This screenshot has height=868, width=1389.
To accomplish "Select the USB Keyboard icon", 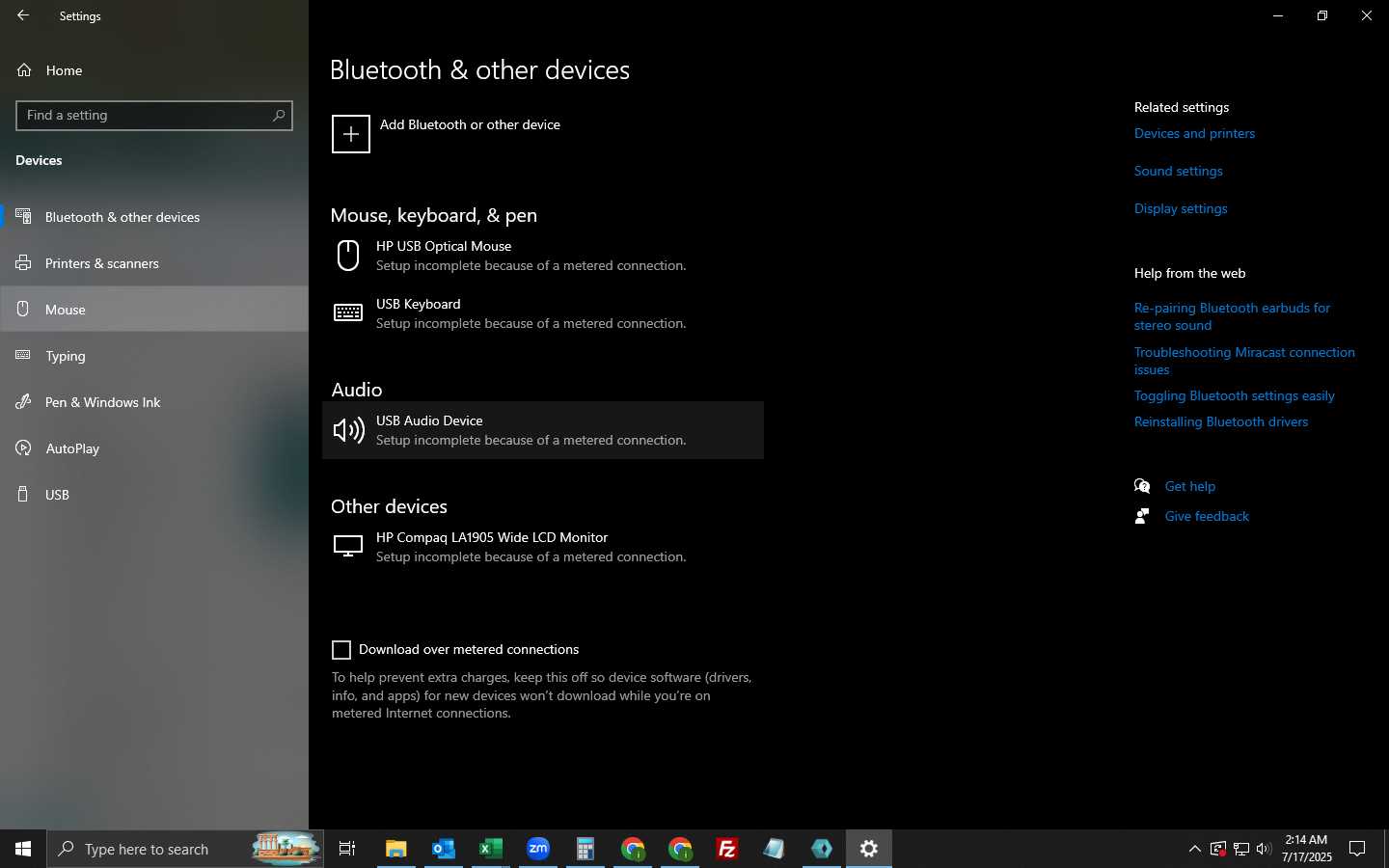I will click(x=348, y=313).
